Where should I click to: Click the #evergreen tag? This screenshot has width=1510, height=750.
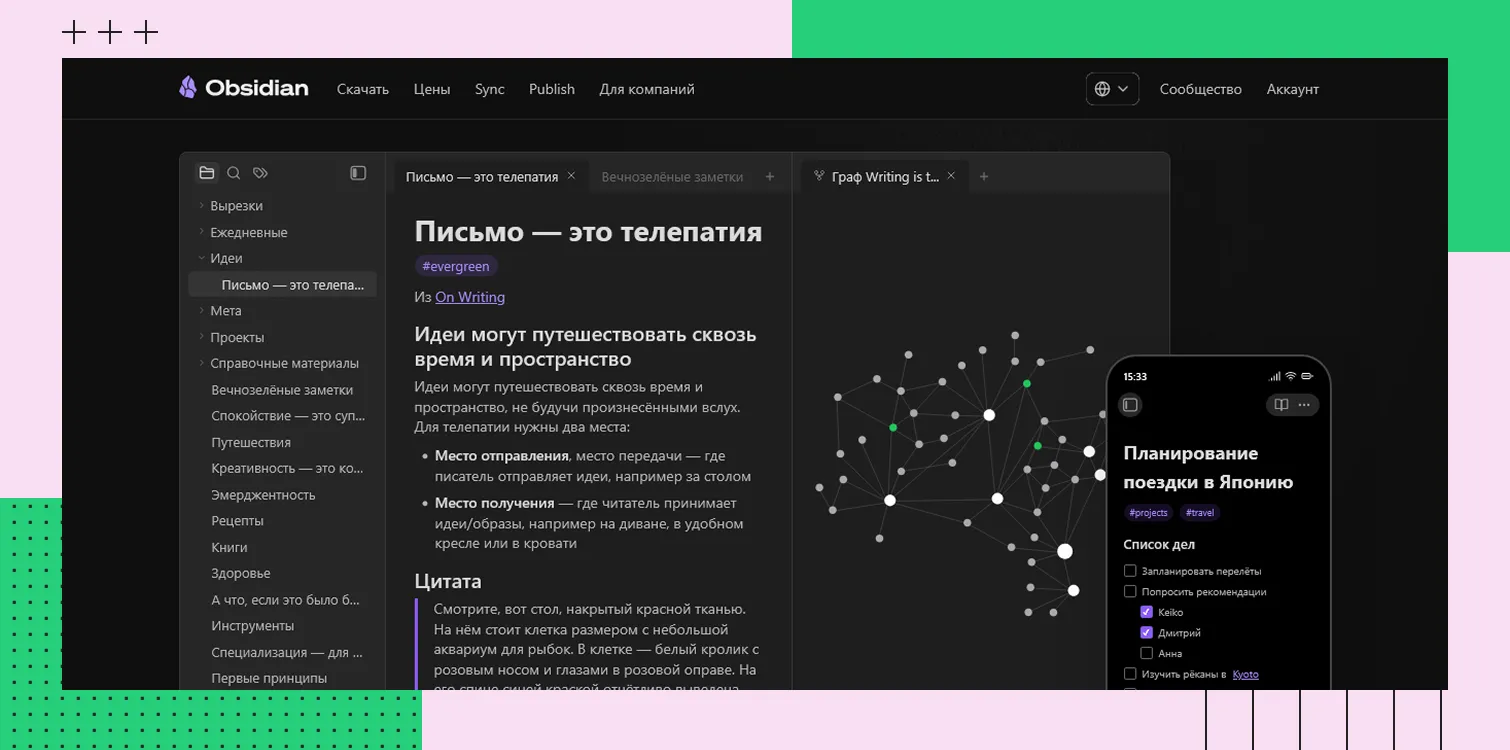click(456, 266)
